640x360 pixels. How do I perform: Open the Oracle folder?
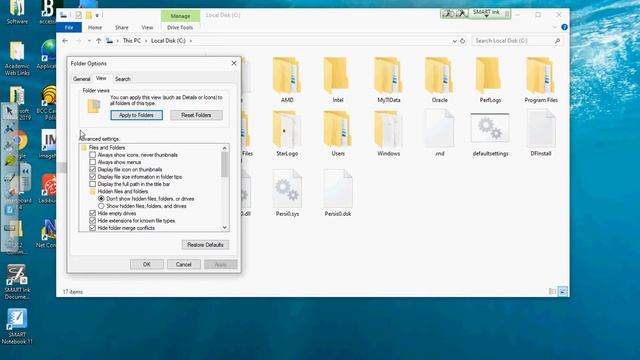pos(439,80)
